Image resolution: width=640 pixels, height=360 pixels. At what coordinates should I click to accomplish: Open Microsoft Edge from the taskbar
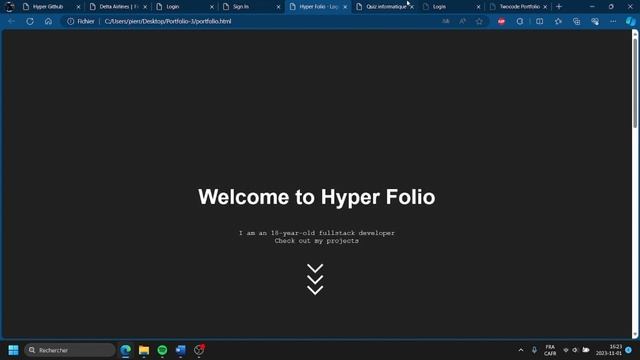[125, 350]
